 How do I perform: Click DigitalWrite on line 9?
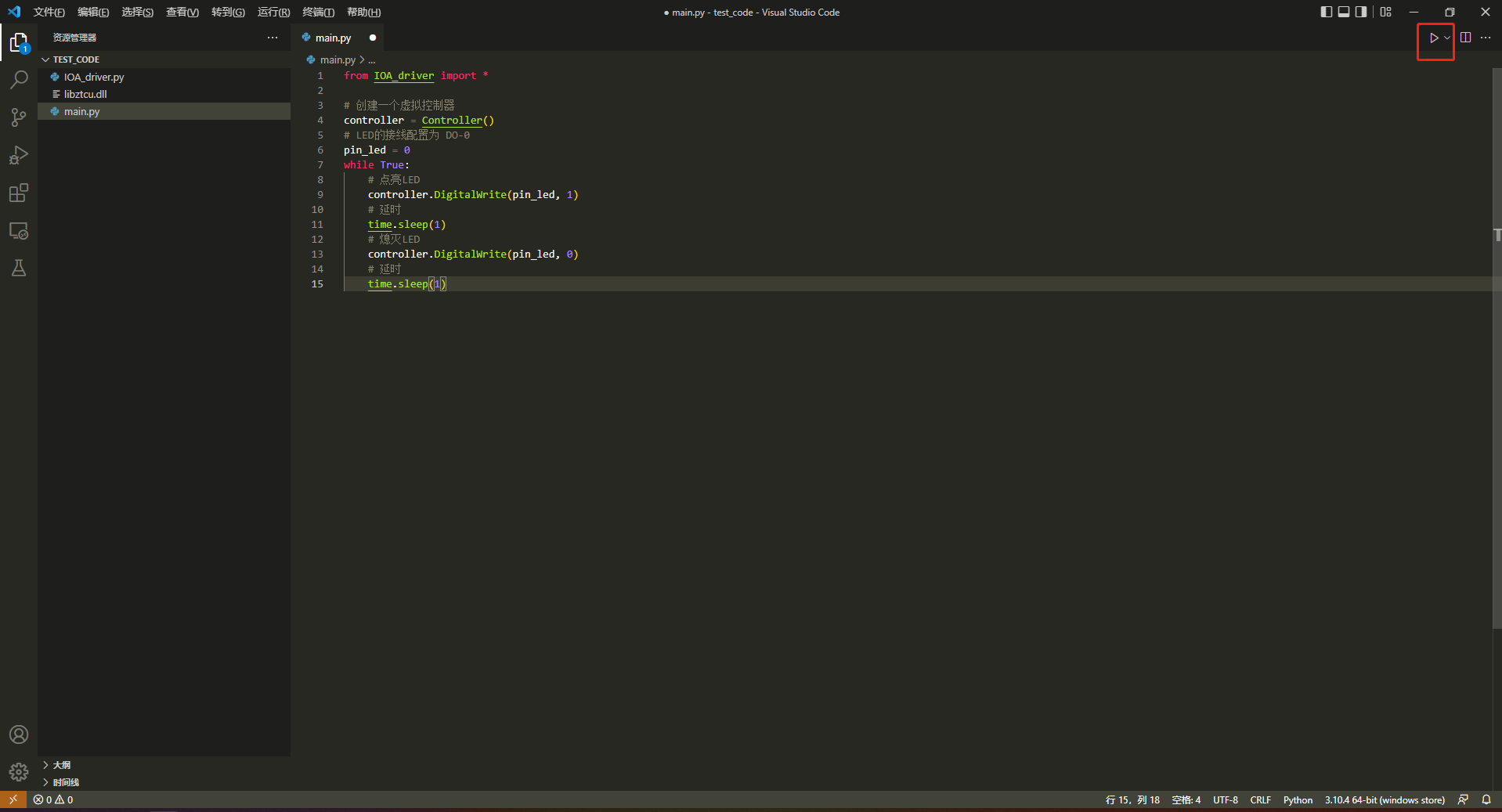click(470, 194)
